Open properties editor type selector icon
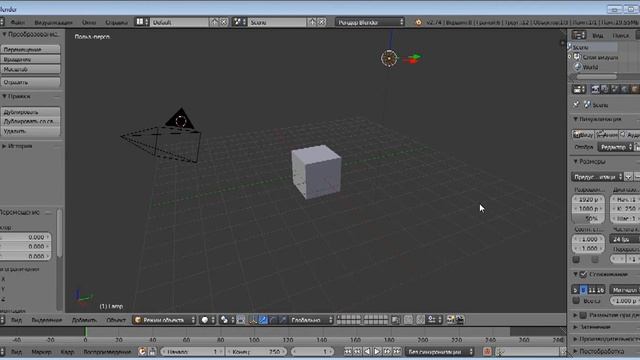 point(579,89)
